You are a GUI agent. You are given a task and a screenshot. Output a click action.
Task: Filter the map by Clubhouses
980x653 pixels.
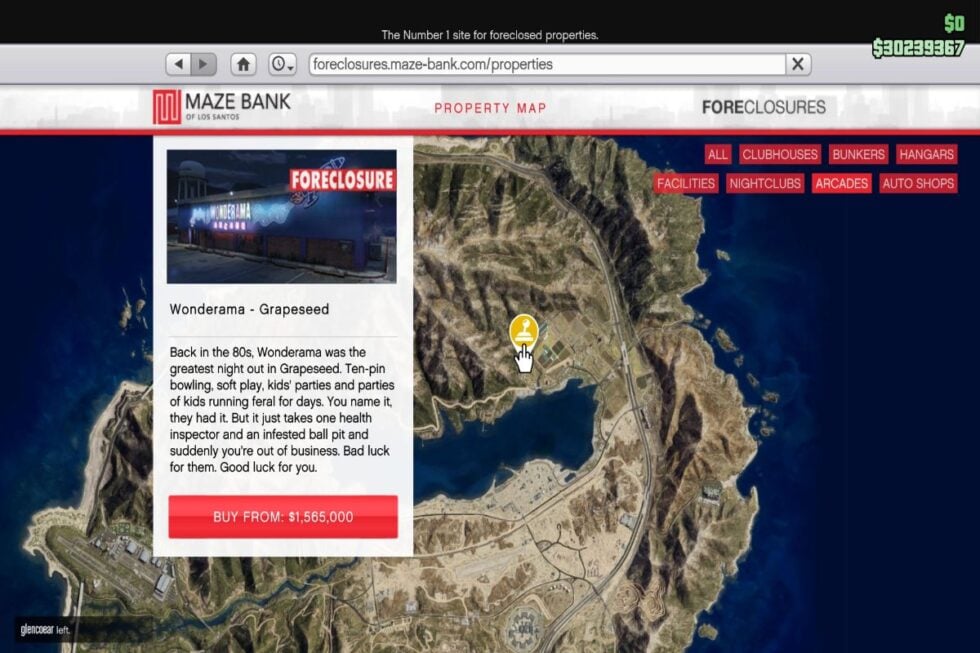click(780, 154)
